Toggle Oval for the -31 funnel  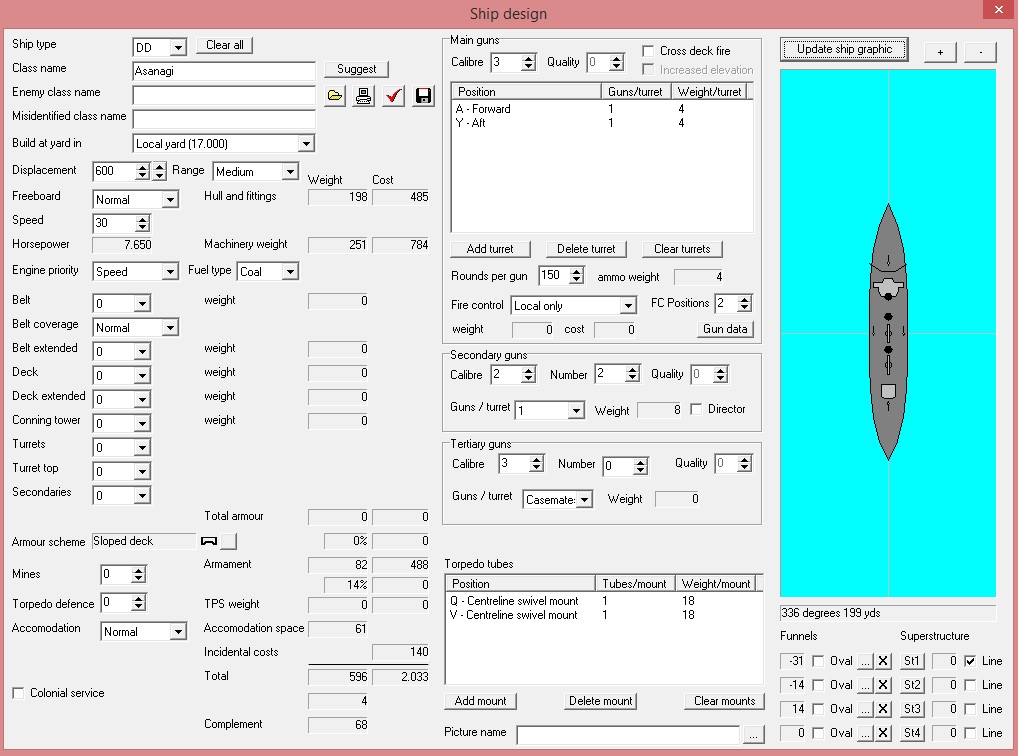pyautogui.click(x=818, y=661)
